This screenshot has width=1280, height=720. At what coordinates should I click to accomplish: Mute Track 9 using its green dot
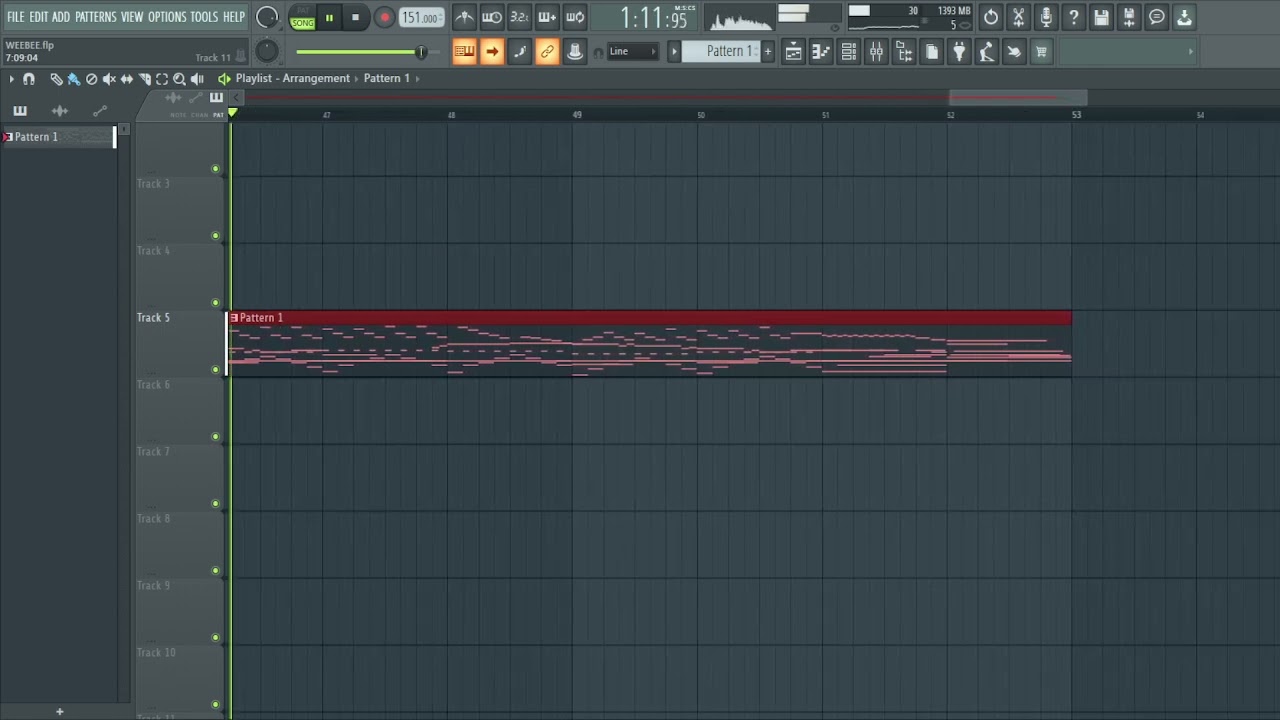coord(215,638)
